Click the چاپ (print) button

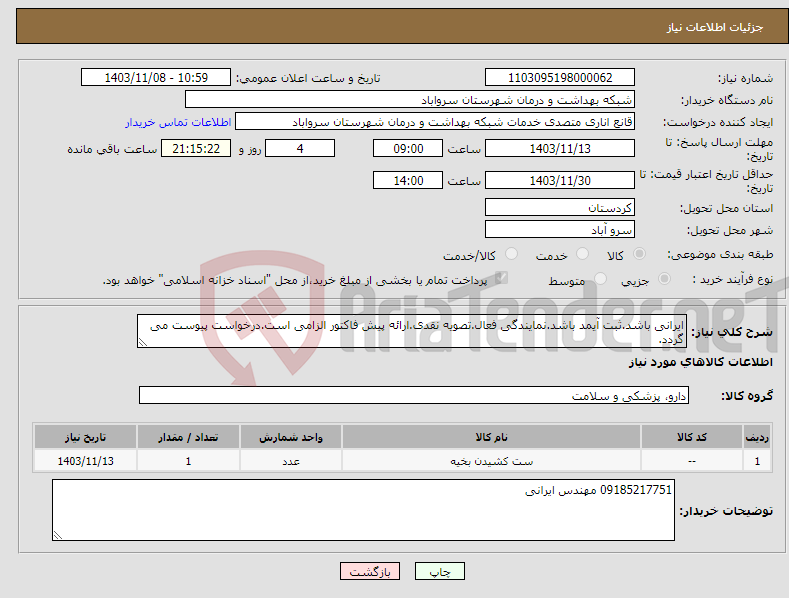439,571
